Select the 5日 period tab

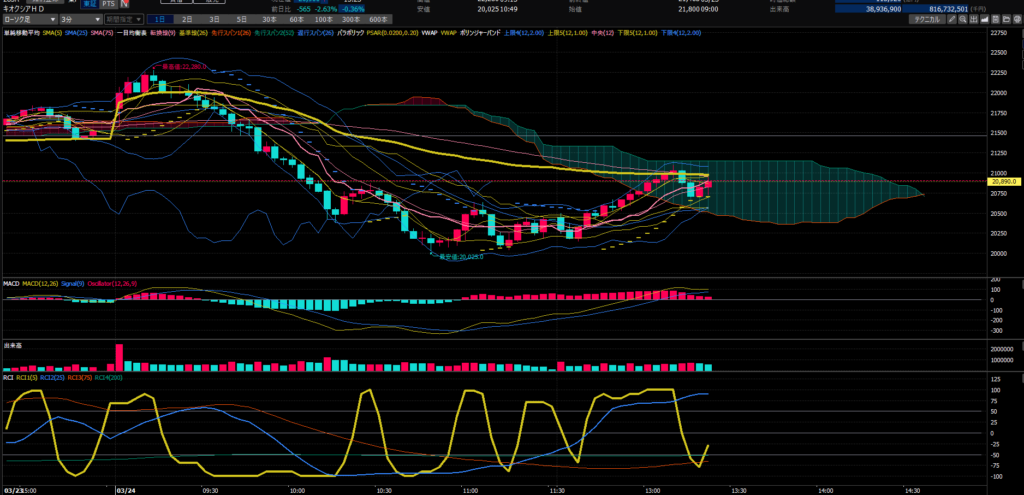[241, 19]
